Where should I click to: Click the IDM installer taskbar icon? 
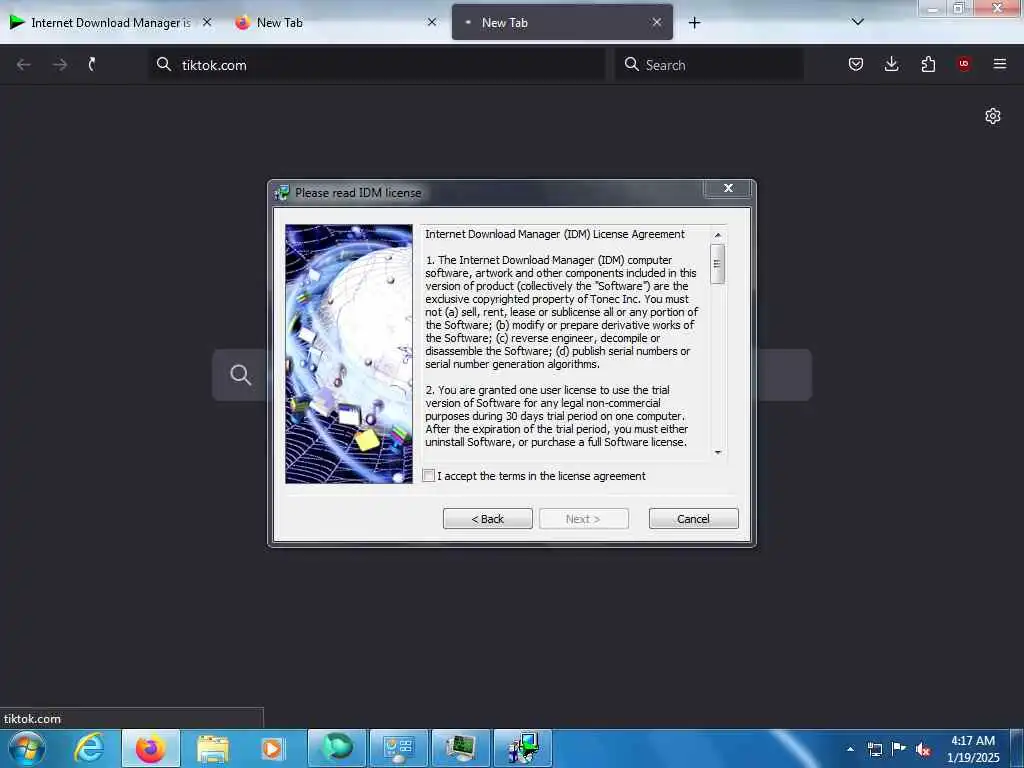click(522, 748)
